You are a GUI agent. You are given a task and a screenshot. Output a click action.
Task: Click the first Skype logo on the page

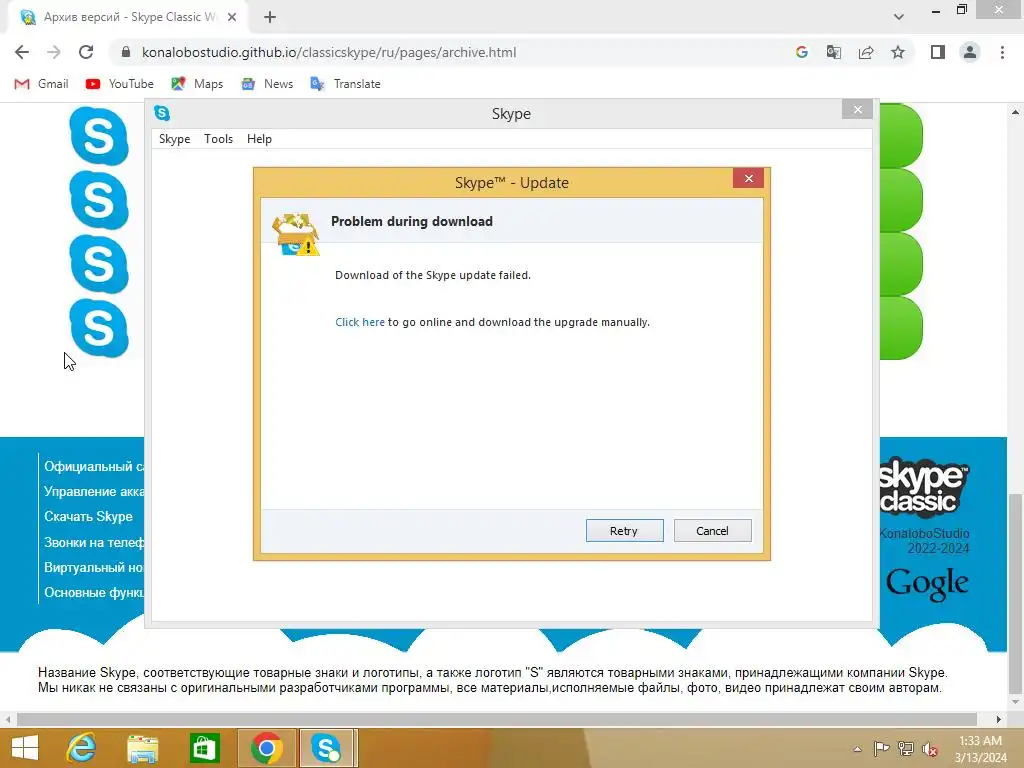99,136
